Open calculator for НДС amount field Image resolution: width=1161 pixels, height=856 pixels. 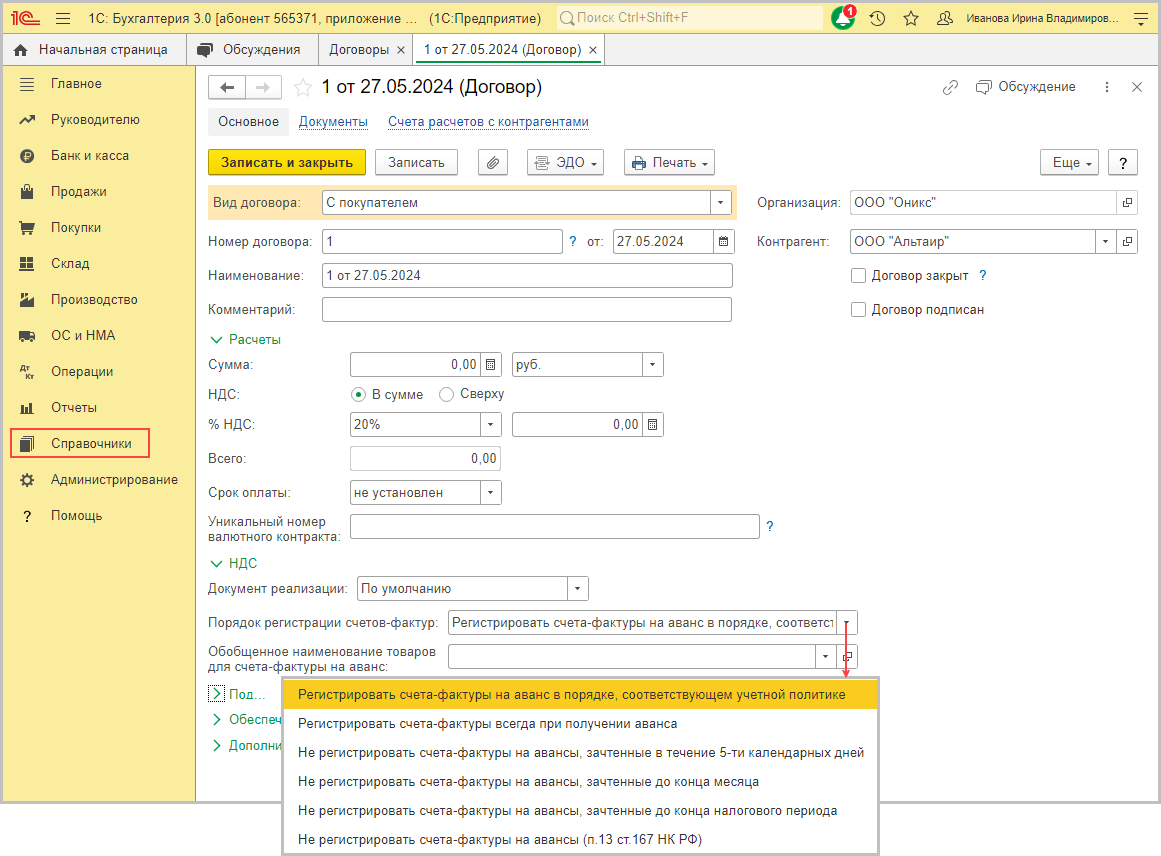click(652, 424)
